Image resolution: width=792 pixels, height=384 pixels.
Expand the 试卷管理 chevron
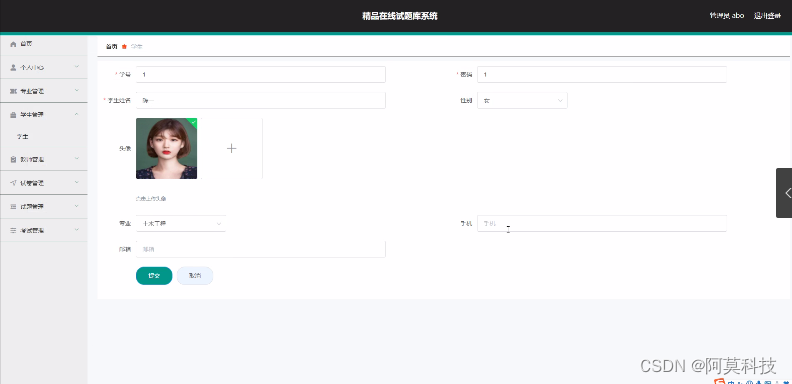[x=77, y=182]
